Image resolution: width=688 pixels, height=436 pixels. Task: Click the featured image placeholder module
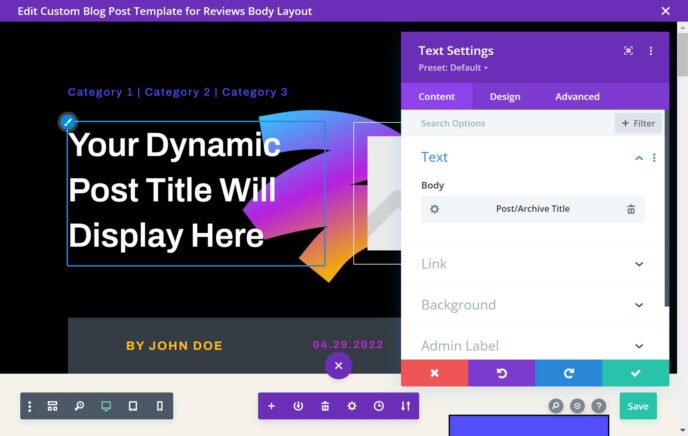coord(377,193)
